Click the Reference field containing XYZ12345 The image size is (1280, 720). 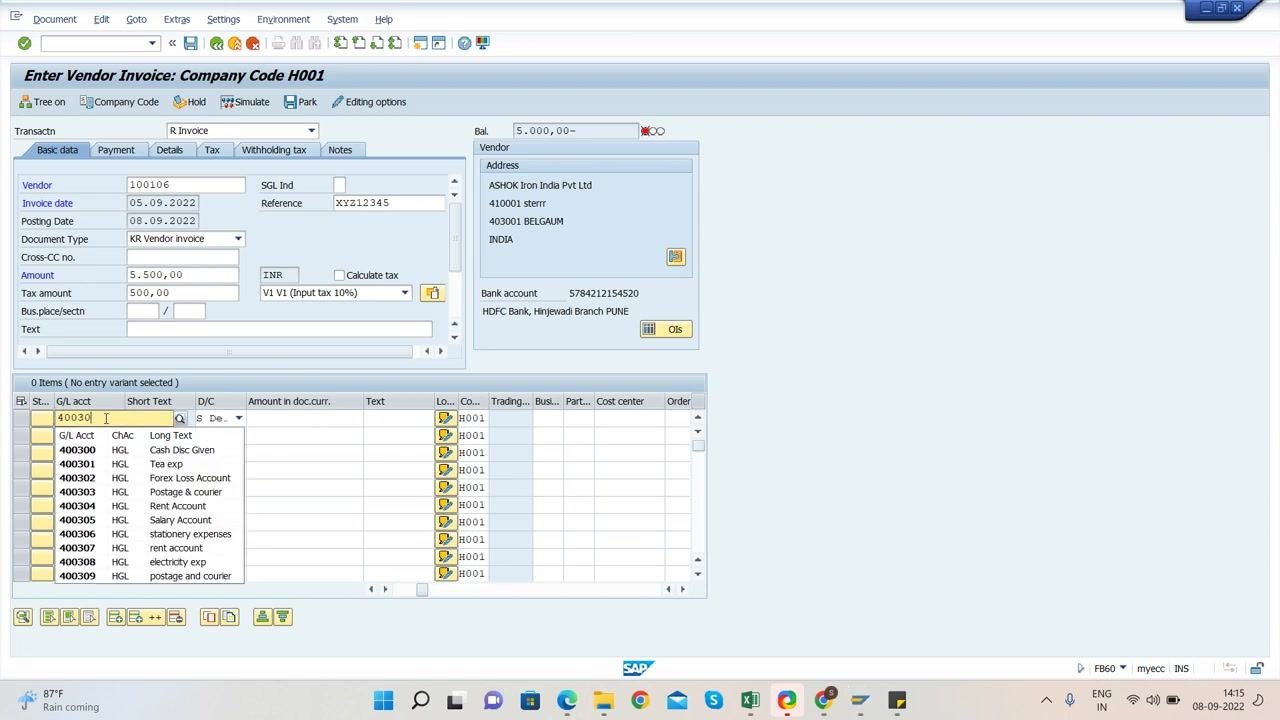[389, 203]
